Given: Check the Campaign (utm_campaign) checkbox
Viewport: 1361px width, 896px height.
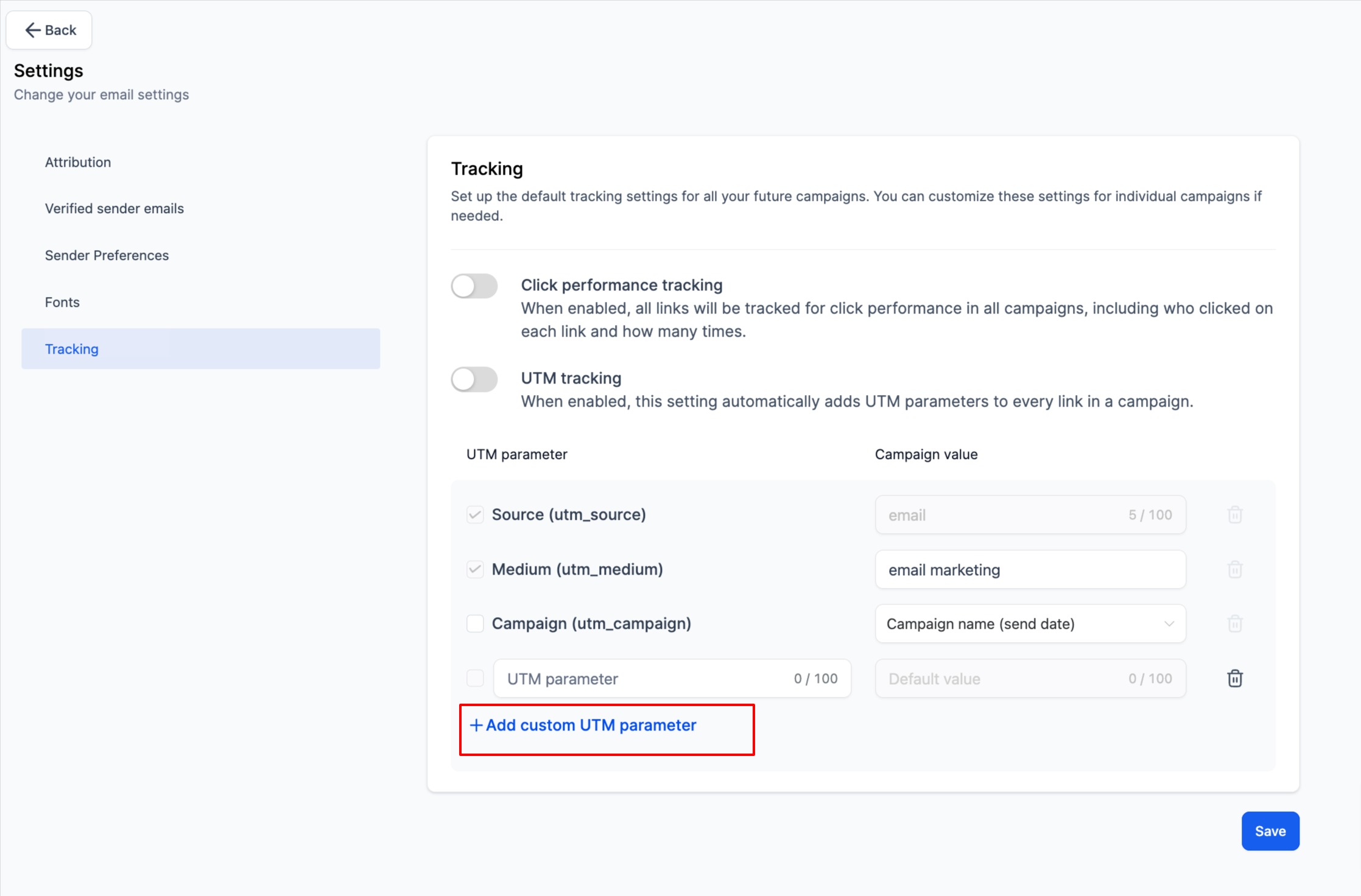Looking at the screenshot, I should click(x=475, y=623).
